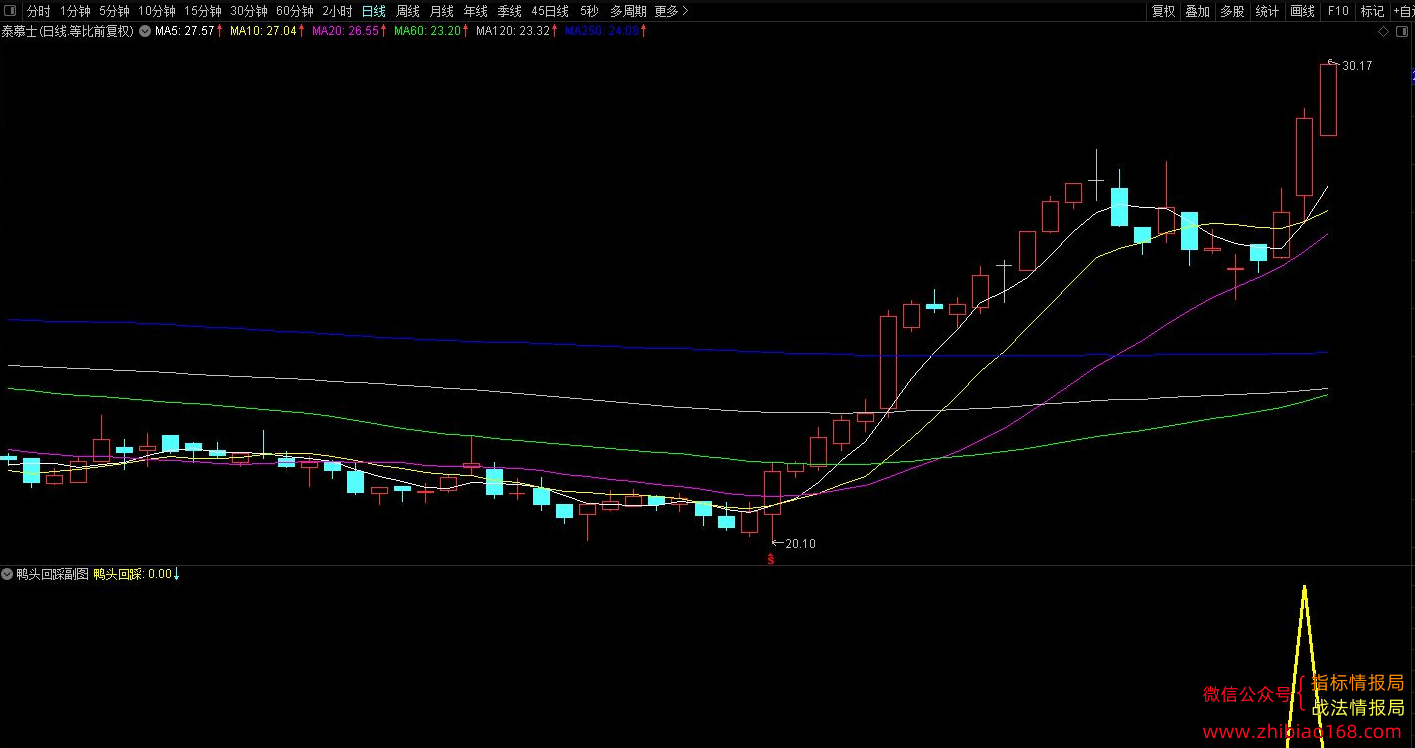Select the 季线 quarterly tab
Screen dimensions: 1415x748
tap(509, 11)
